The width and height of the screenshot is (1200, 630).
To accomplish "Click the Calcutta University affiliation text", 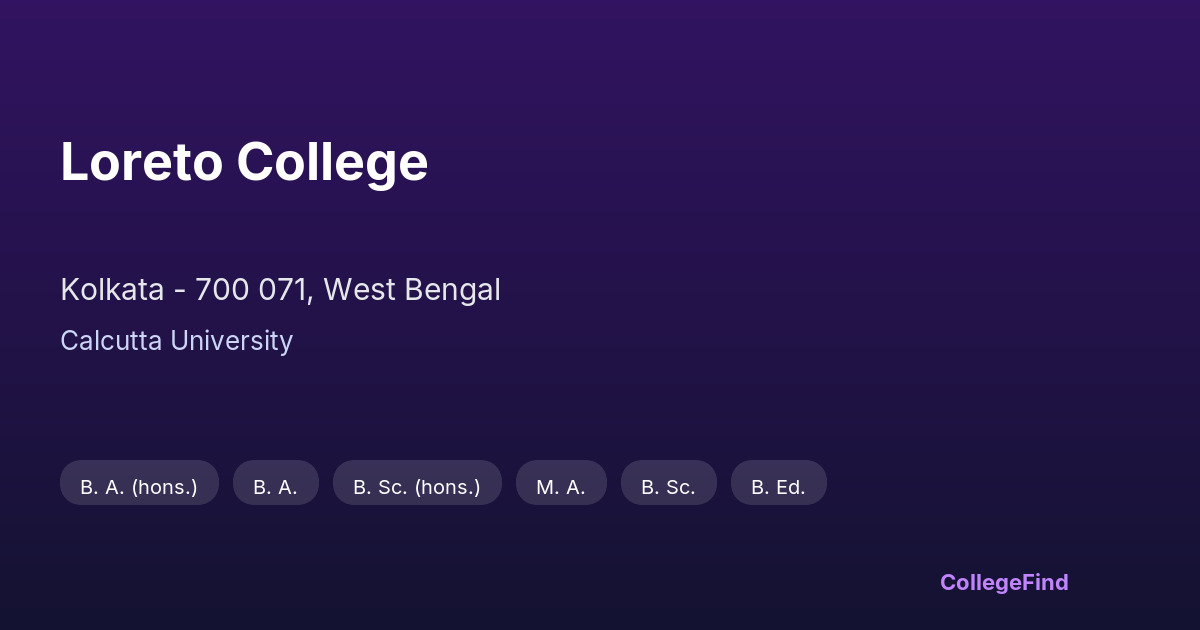I will point(176,341).
